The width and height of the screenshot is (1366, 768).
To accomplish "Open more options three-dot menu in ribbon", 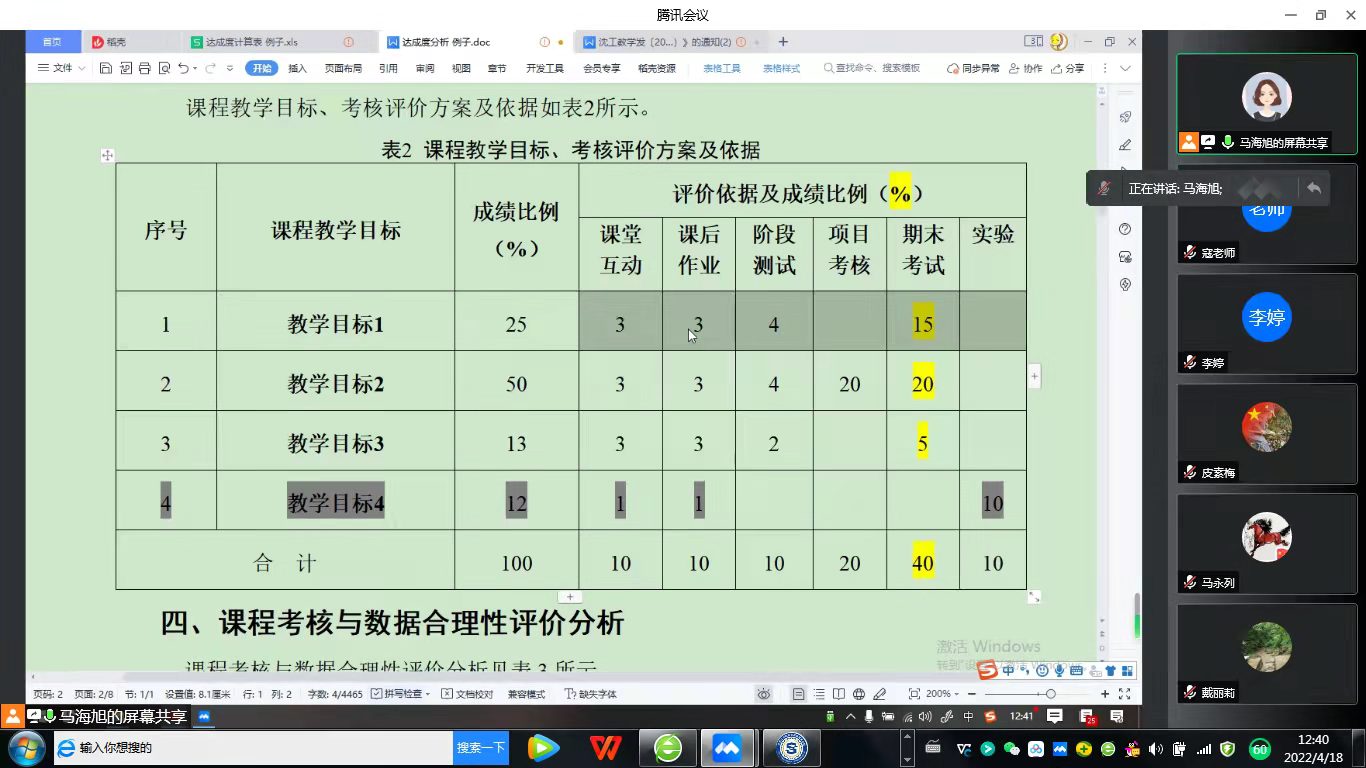I will coord(1105,68).
